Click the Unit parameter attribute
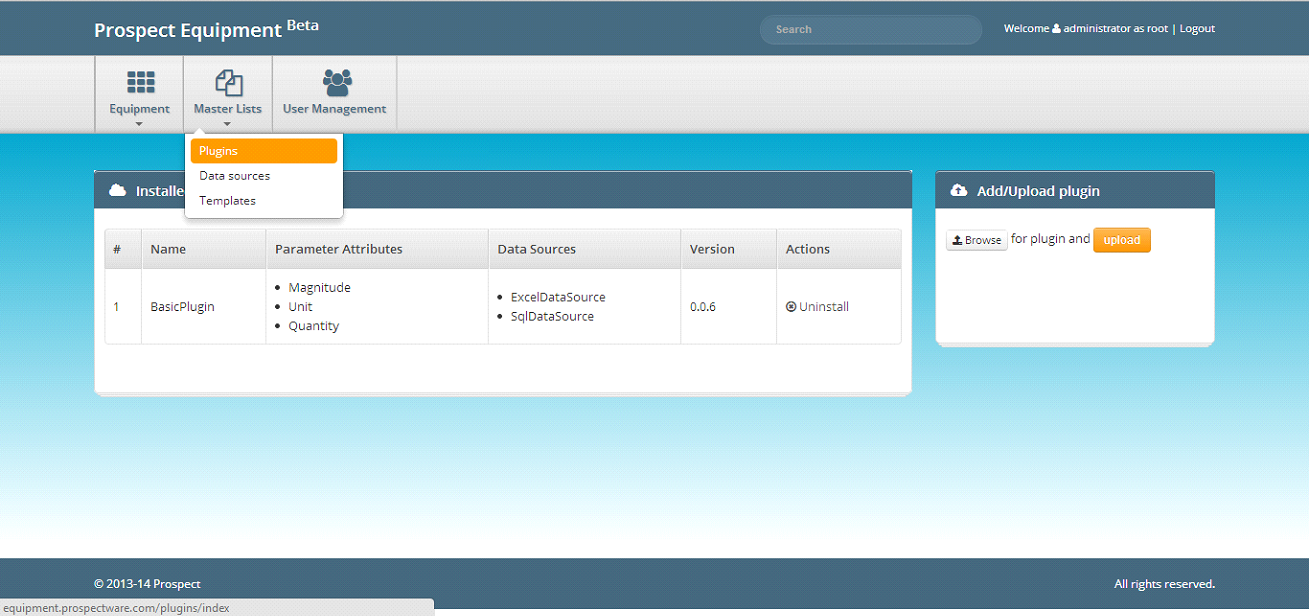 click(300, 307)
